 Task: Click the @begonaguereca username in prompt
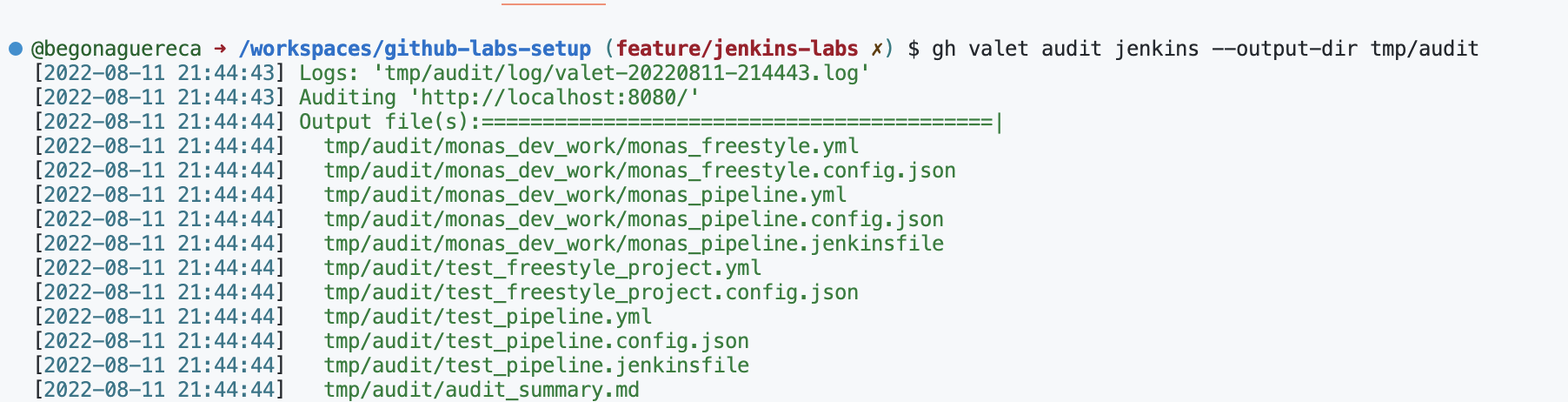pos(116,49)
